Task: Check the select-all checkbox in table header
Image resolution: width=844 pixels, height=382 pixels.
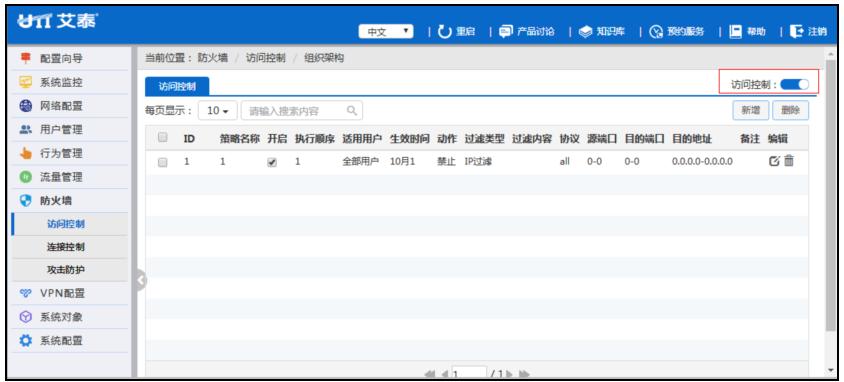Action: tap(163, 138)
